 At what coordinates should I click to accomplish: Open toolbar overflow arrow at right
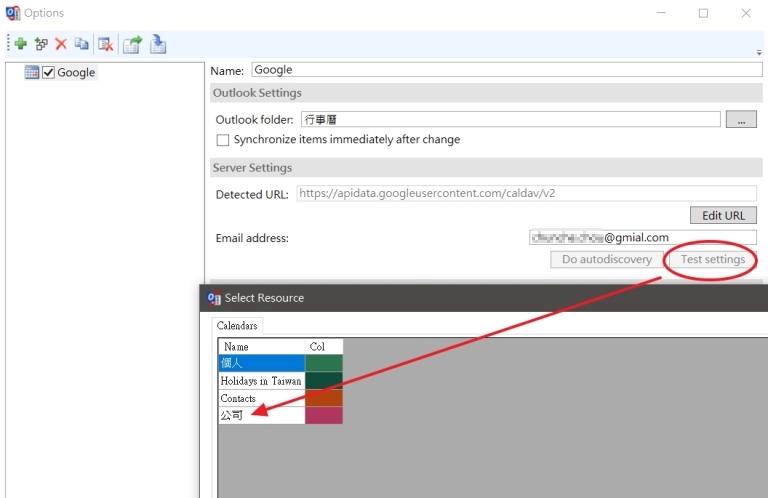[x=759, y=52]
